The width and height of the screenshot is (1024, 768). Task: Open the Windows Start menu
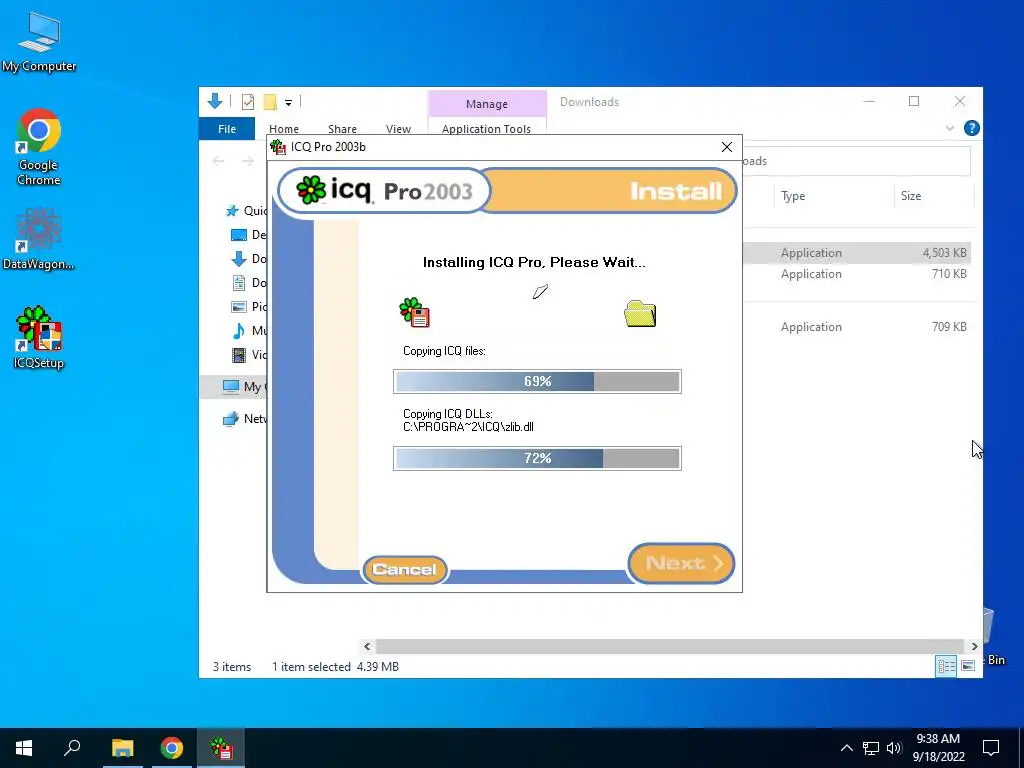24,748
